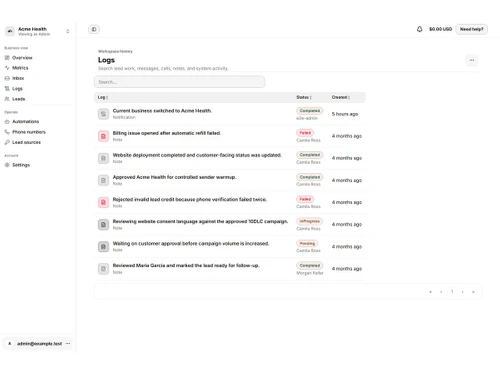Click red note icon for Billing issue log
This screenshot has height=375, width=500.
pos(103,136)
